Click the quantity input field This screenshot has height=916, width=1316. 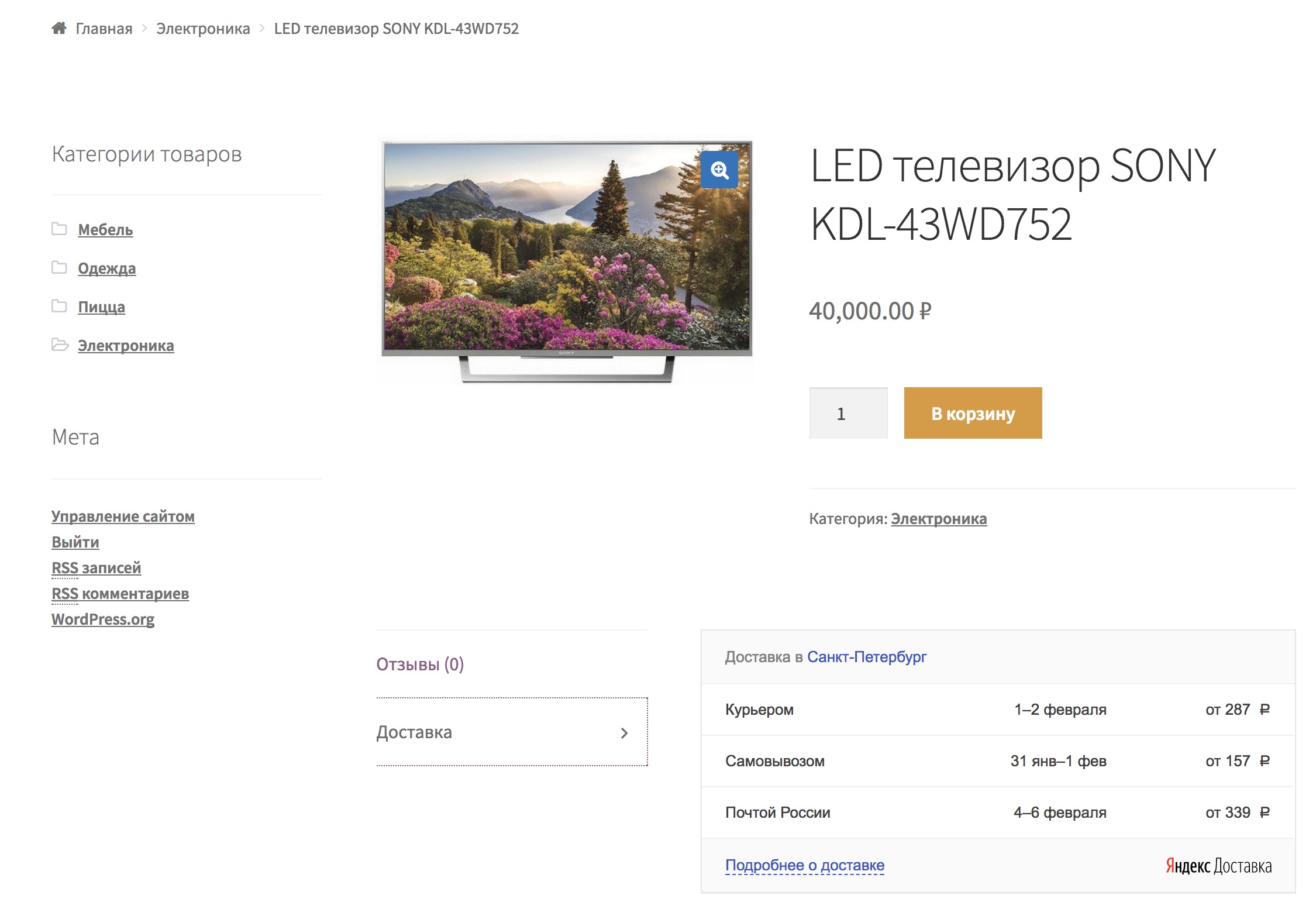coord(848,414)
